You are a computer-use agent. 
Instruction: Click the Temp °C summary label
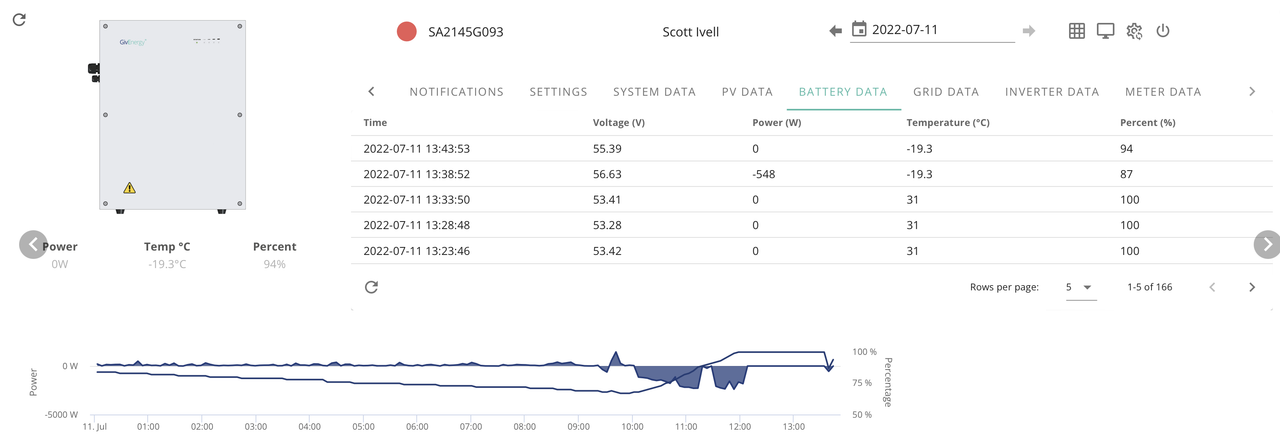pos(167,247)
